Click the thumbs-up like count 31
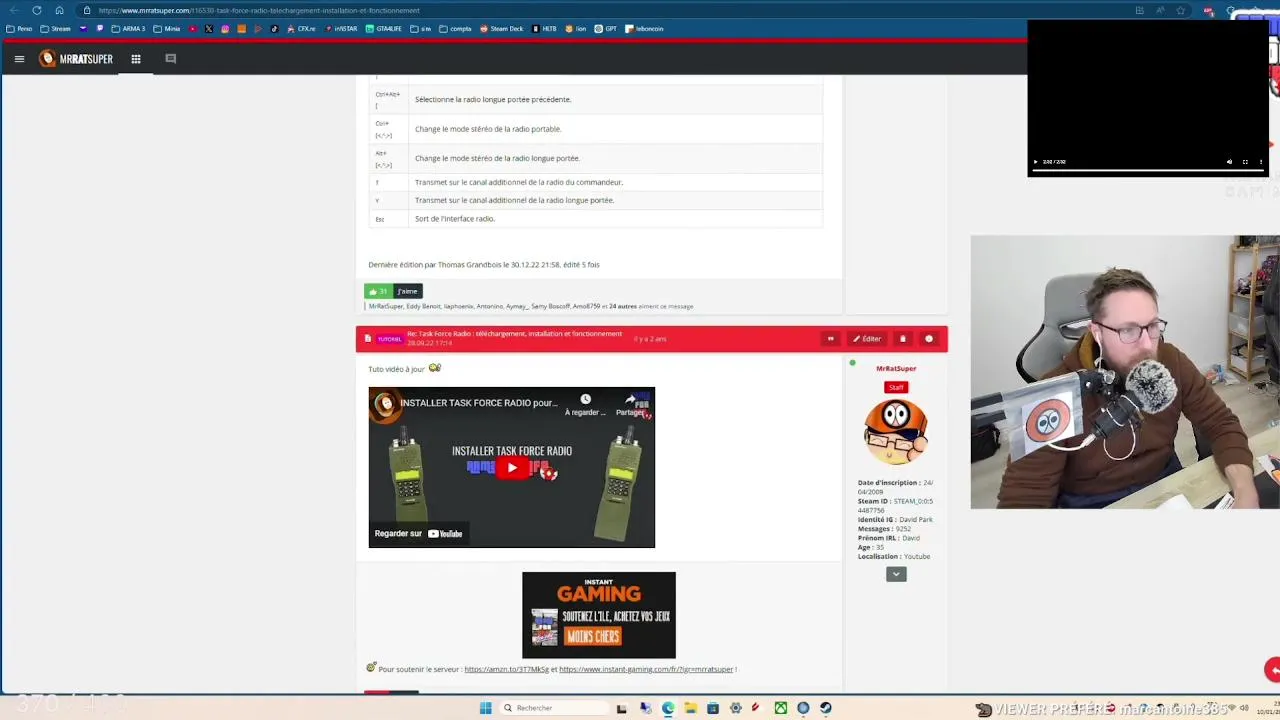This screenshot has height=720, width=1280. tap(378, 291)
